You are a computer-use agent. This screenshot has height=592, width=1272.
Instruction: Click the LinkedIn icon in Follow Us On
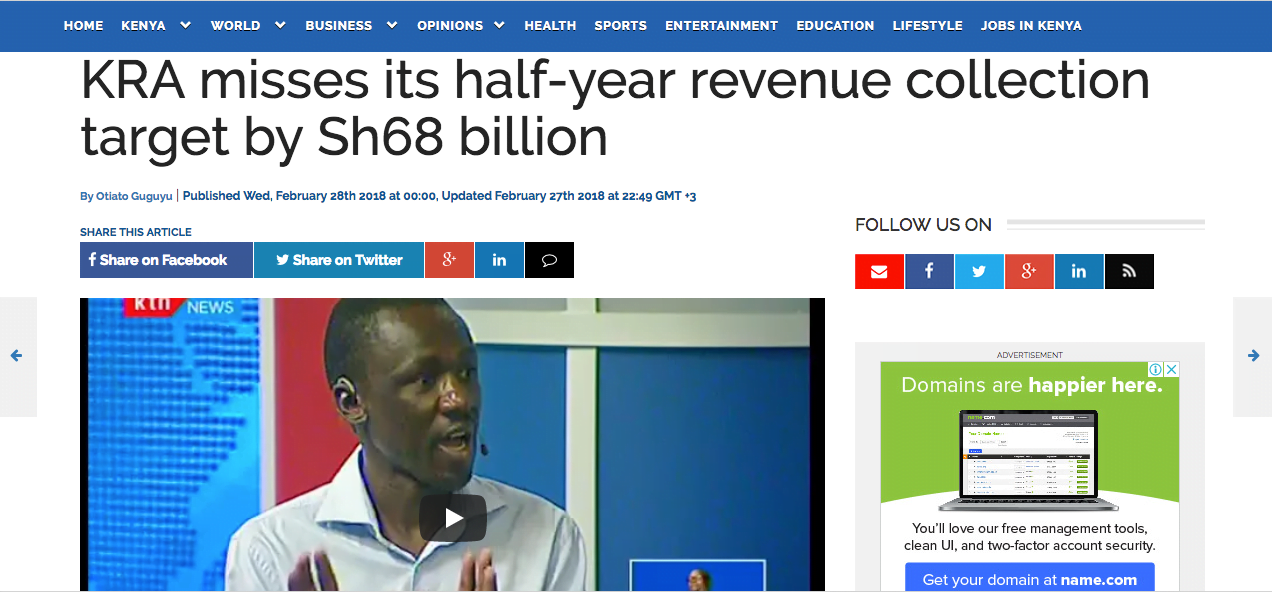[1079, 271]
